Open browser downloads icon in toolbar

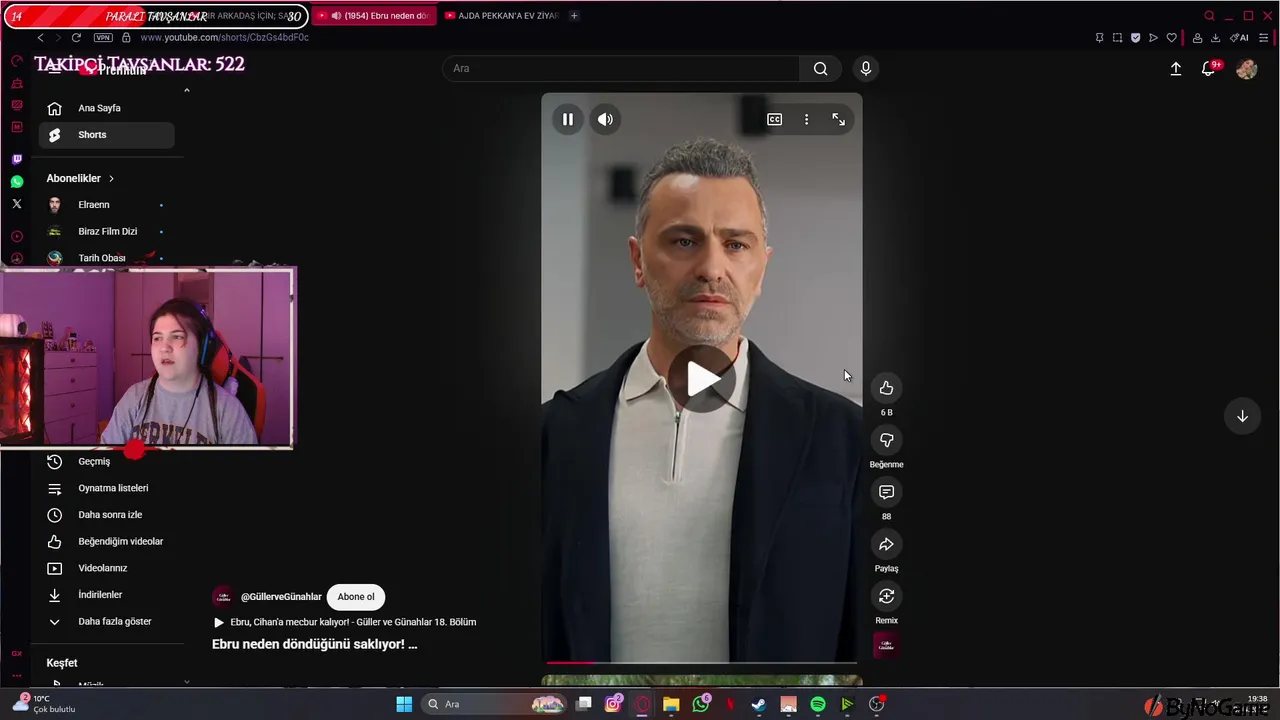pos(1215,38)
